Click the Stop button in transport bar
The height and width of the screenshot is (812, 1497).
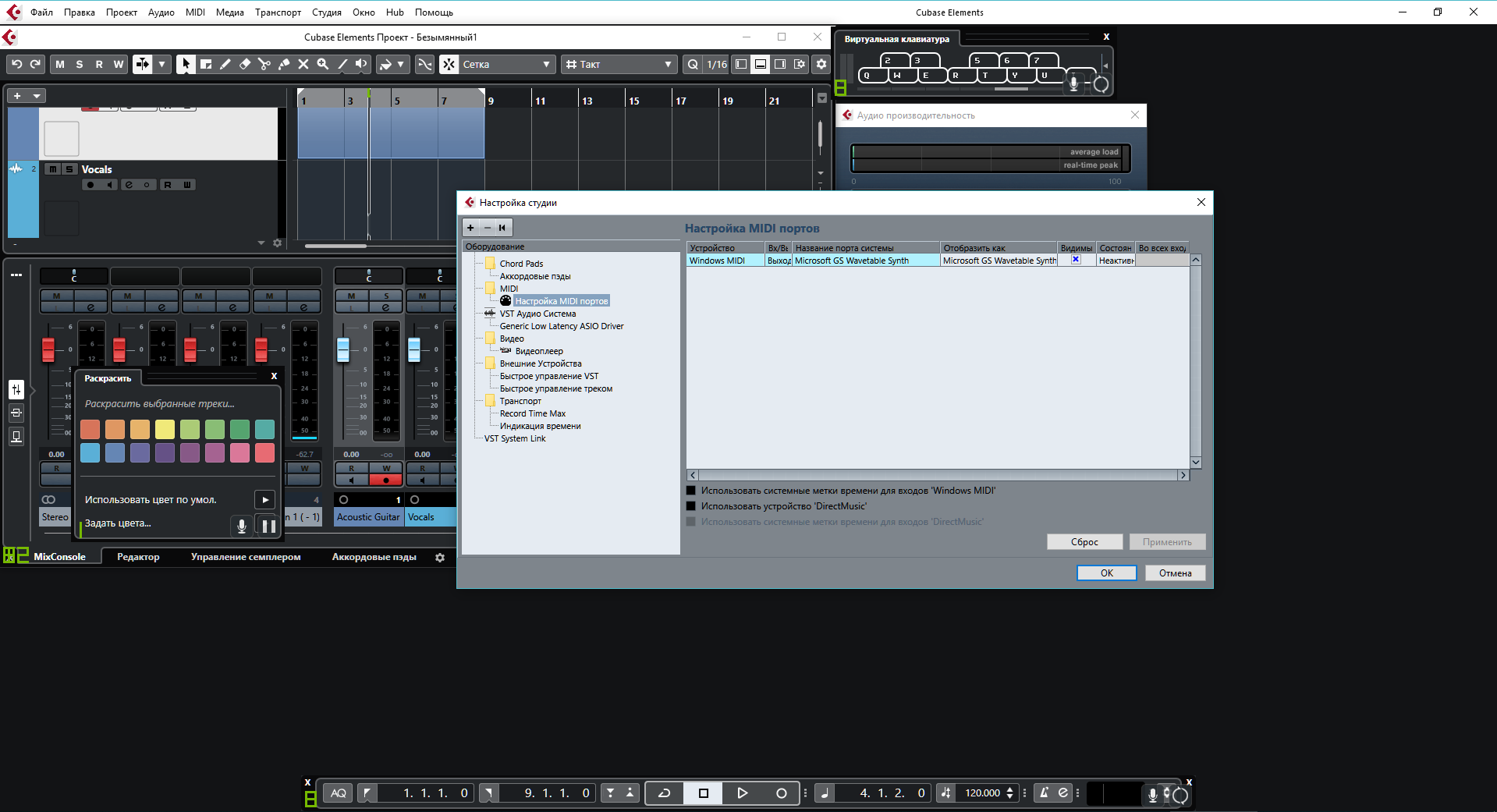704,793
